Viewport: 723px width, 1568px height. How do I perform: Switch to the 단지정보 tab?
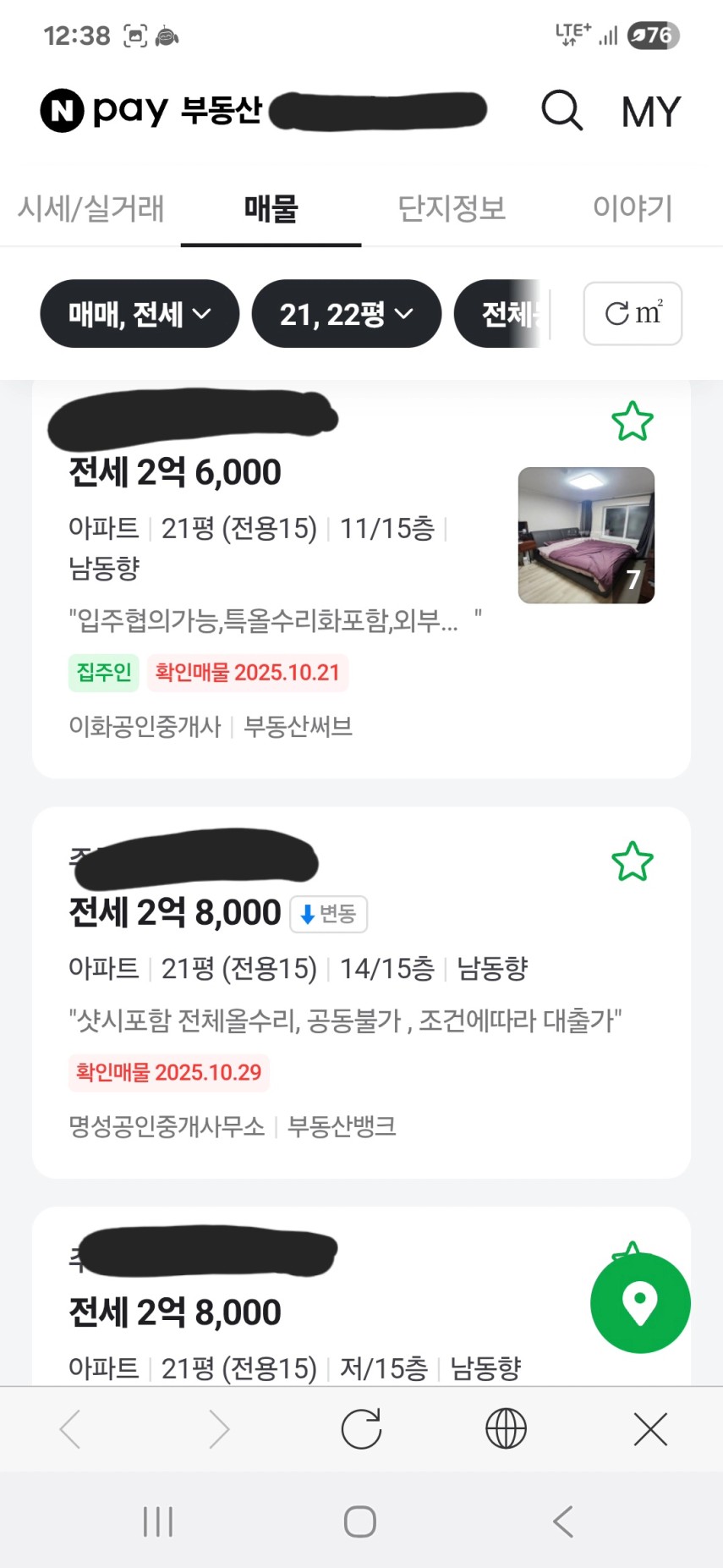click(x=452, y=208)
